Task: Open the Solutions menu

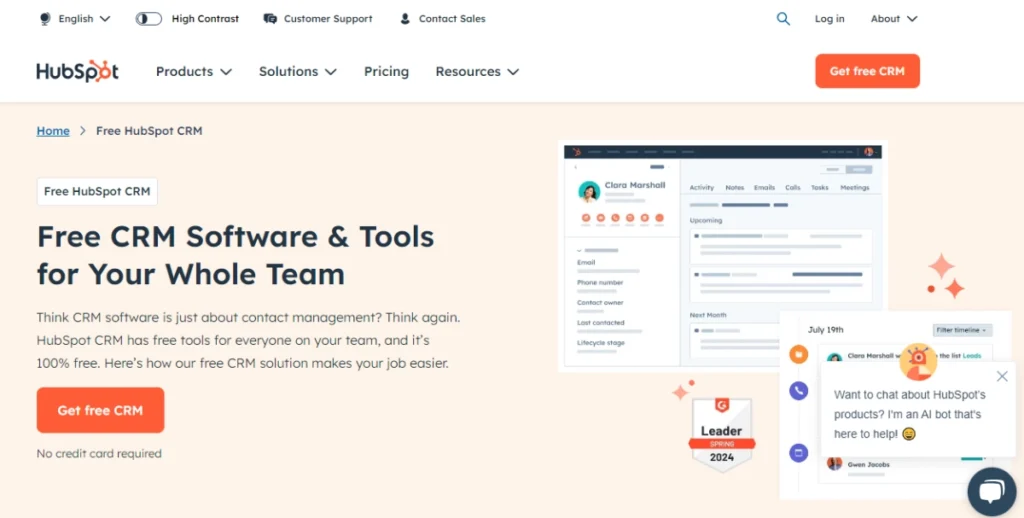Action: pyautogui.click(x=298, y=71)
